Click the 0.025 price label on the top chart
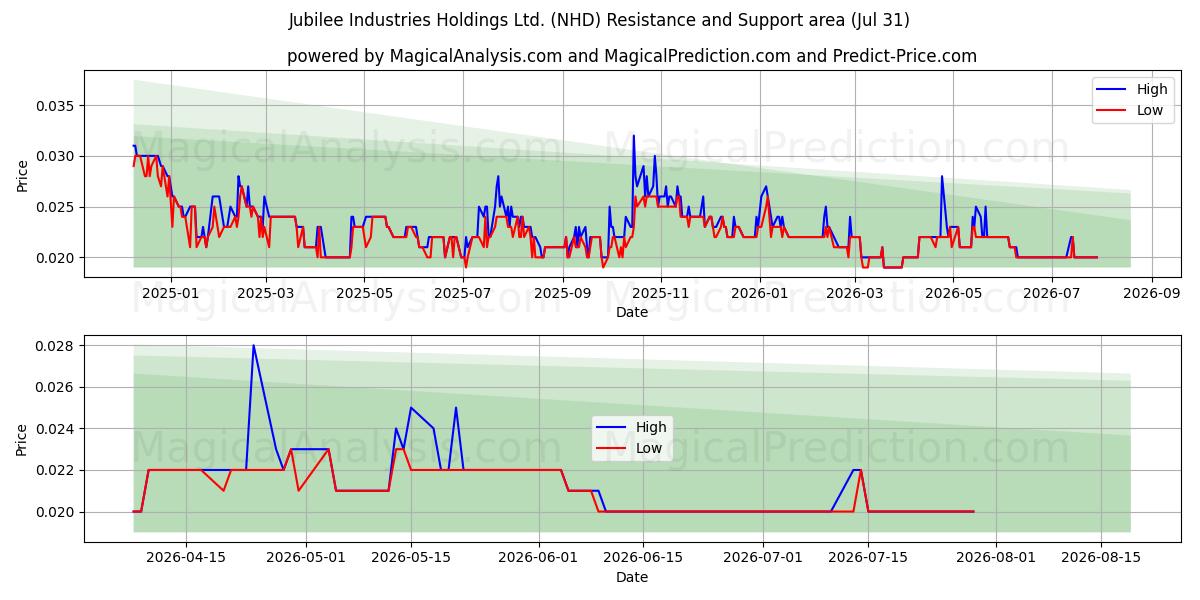 [x=56, y=207]
